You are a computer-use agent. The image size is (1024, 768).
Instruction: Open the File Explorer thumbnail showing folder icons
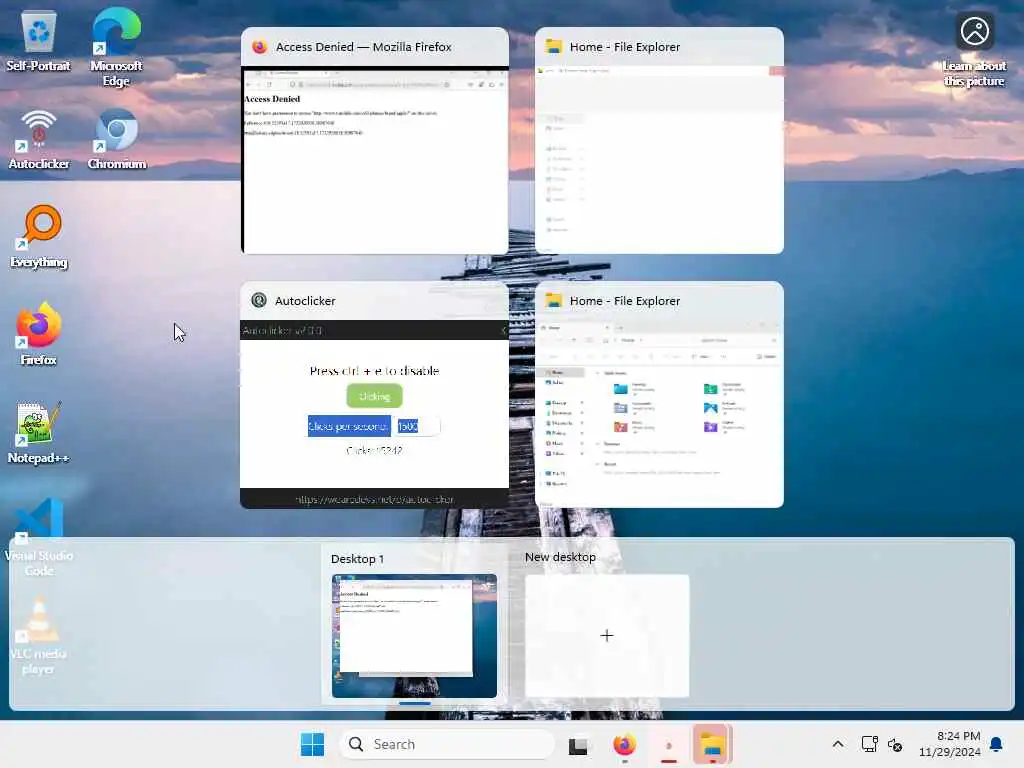tap(659, 394)
